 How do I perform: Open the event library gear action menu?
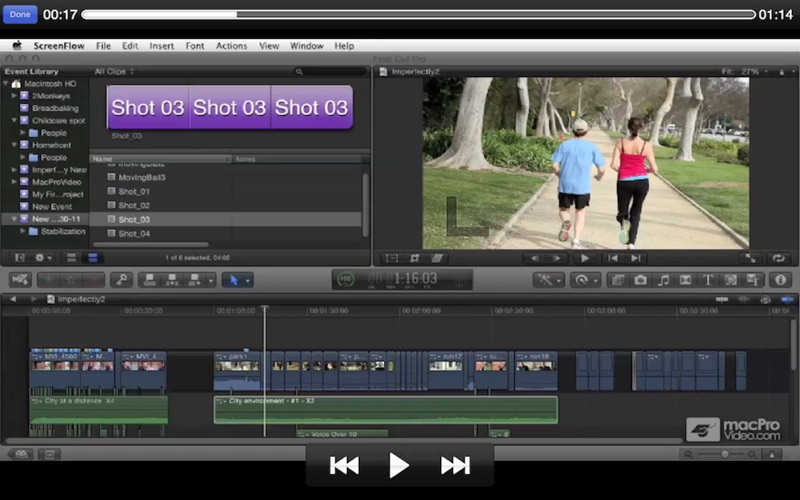tap(43, 258)
